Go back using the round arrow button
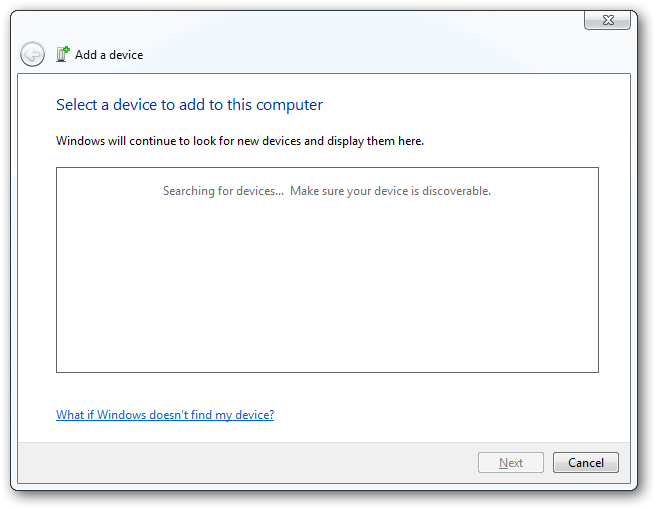This screenshot has height=509, width=656. point(32,54)
